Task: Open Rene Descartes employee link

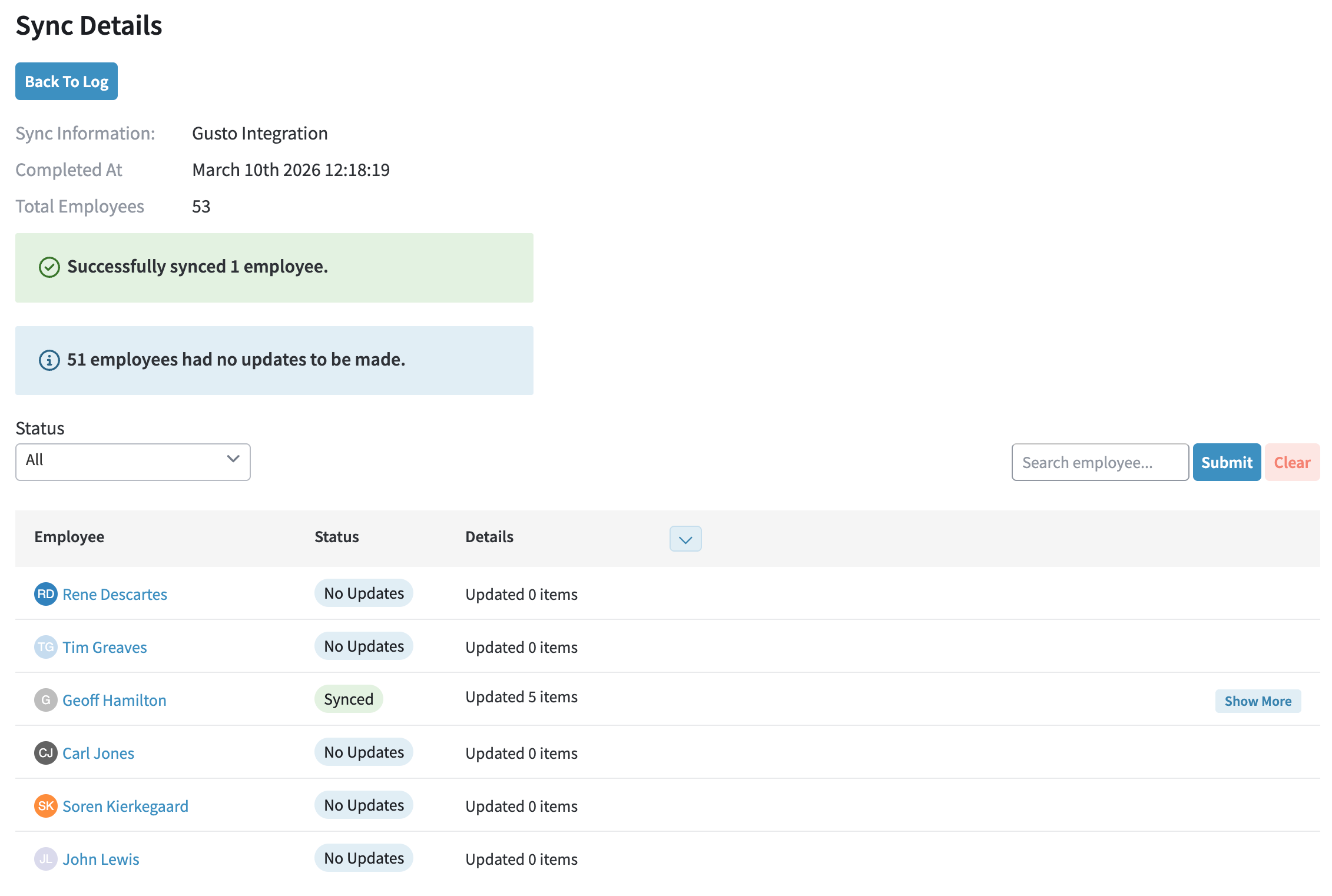Action: coord(115,595)
